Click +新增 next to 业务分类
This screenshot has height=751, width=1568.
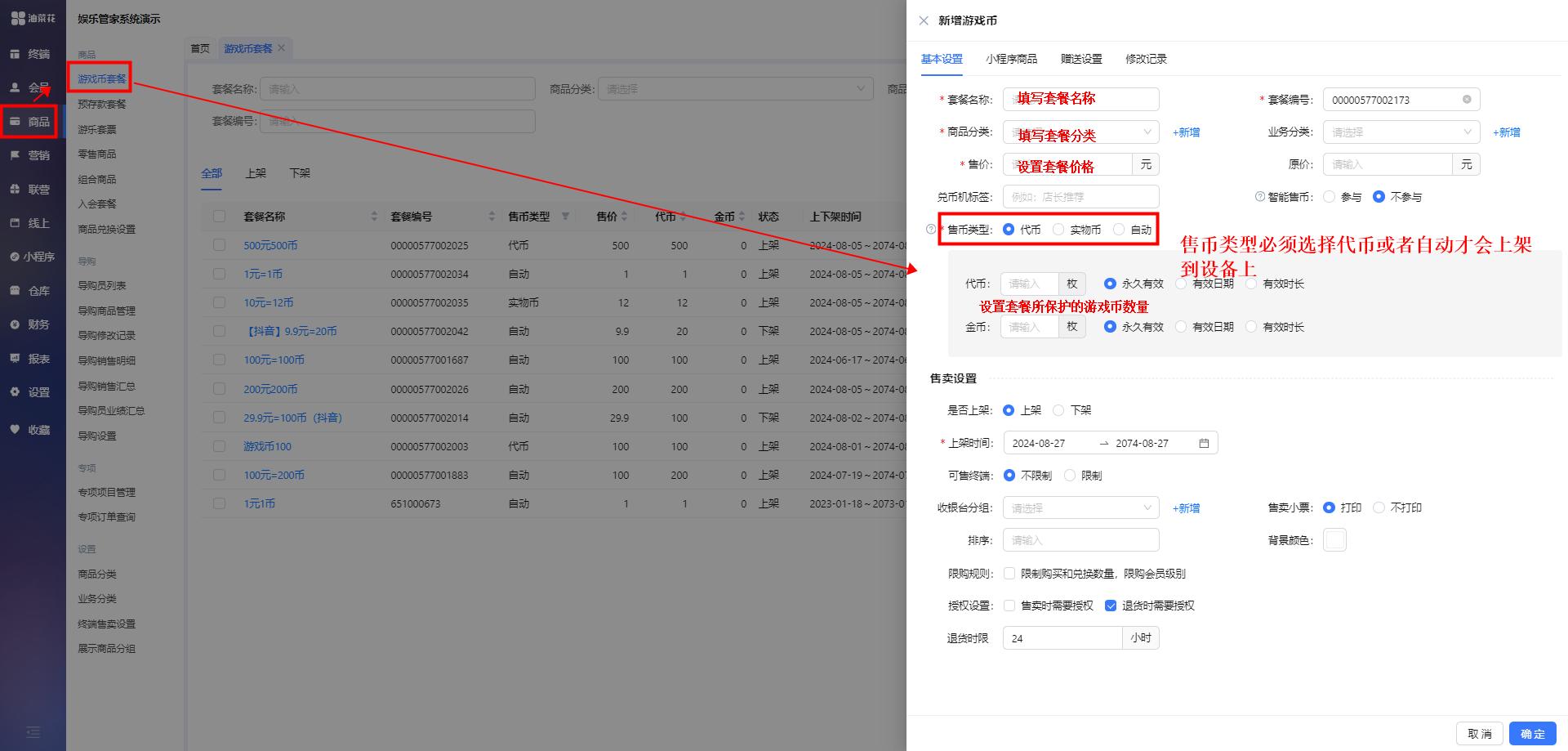[x=1506, y=132]
